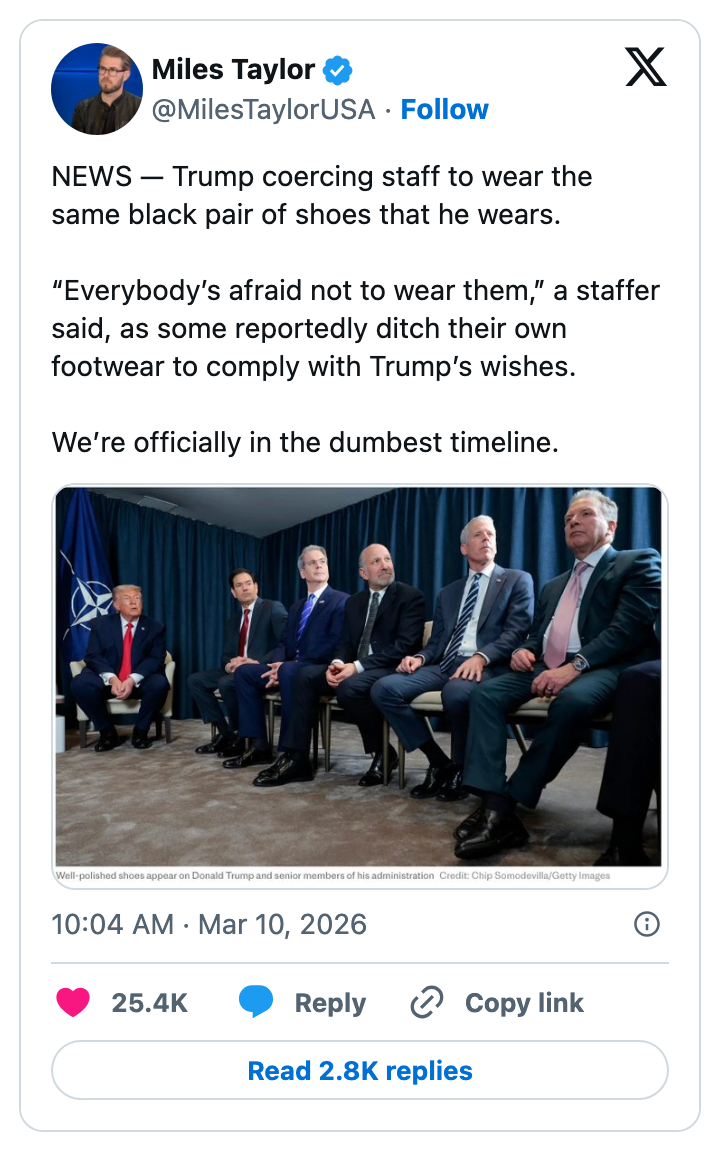Click the blue verified badge next to Miles Taylor
This screenshot has width=724, height=1154.
337,70
